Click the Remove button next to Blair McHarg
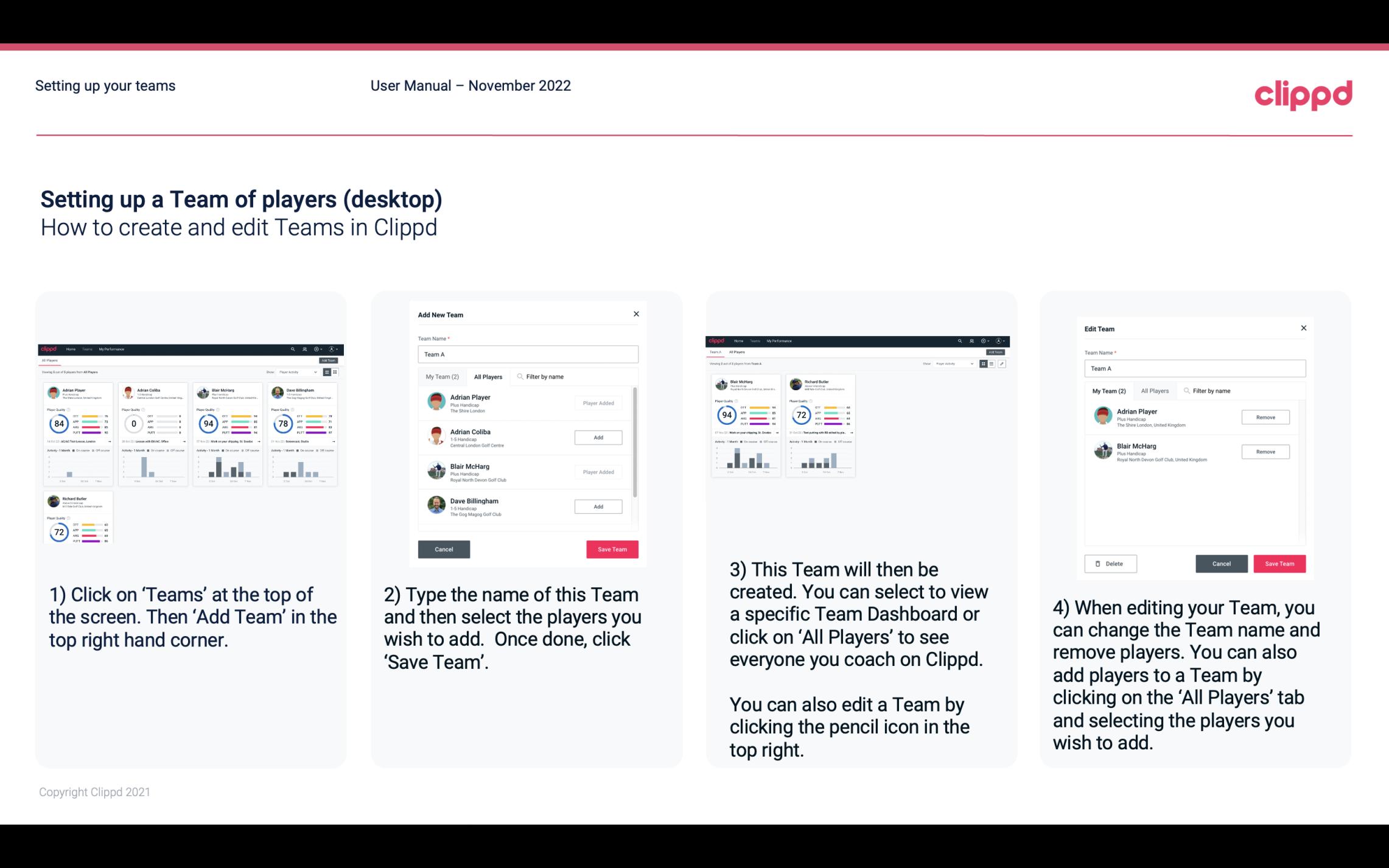The width and height of the screenshot is (1389, 868). pyautogui.click(x=1266, y=452)
